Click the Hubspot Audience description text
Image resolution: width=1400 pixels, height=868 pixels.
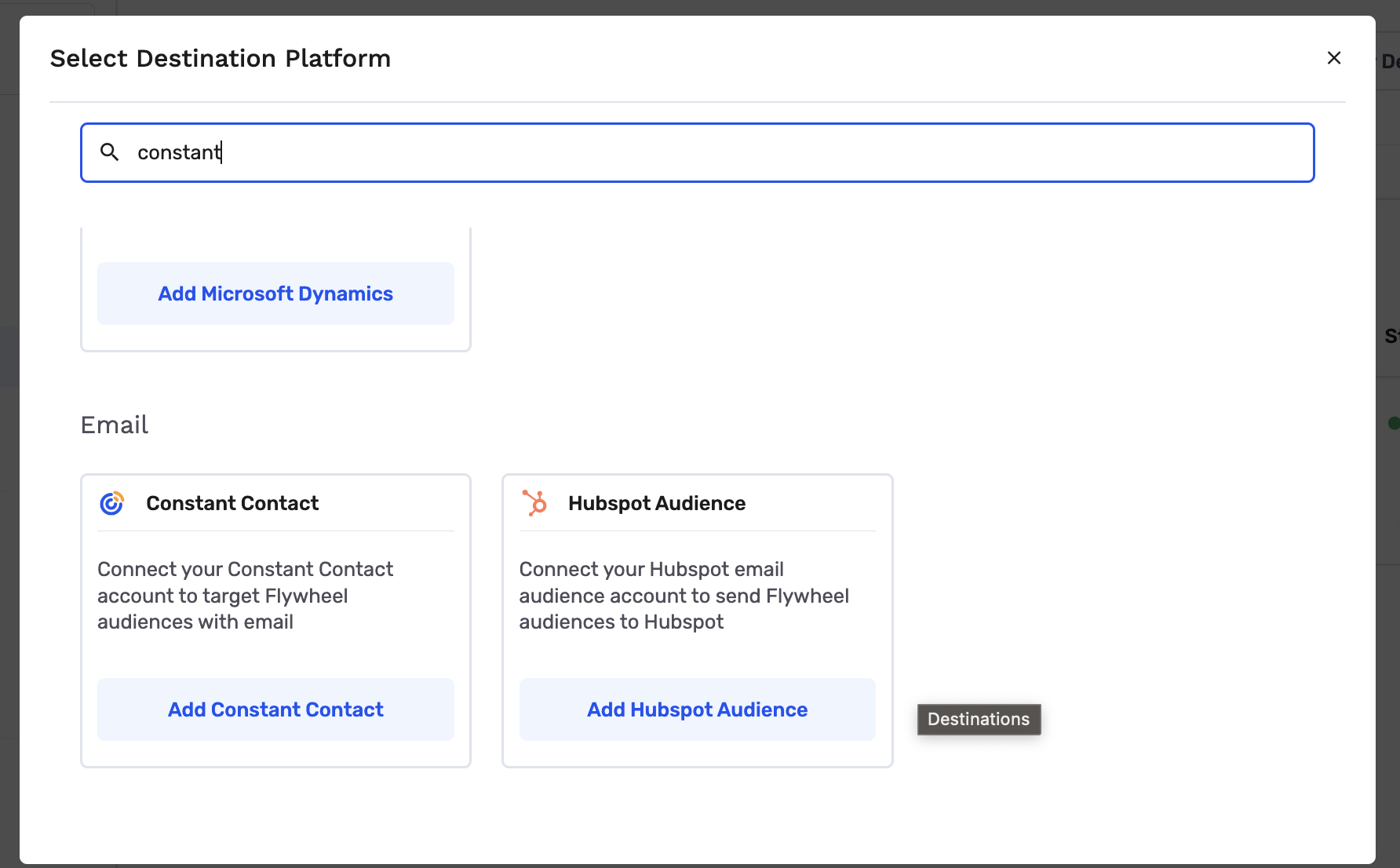684,596
